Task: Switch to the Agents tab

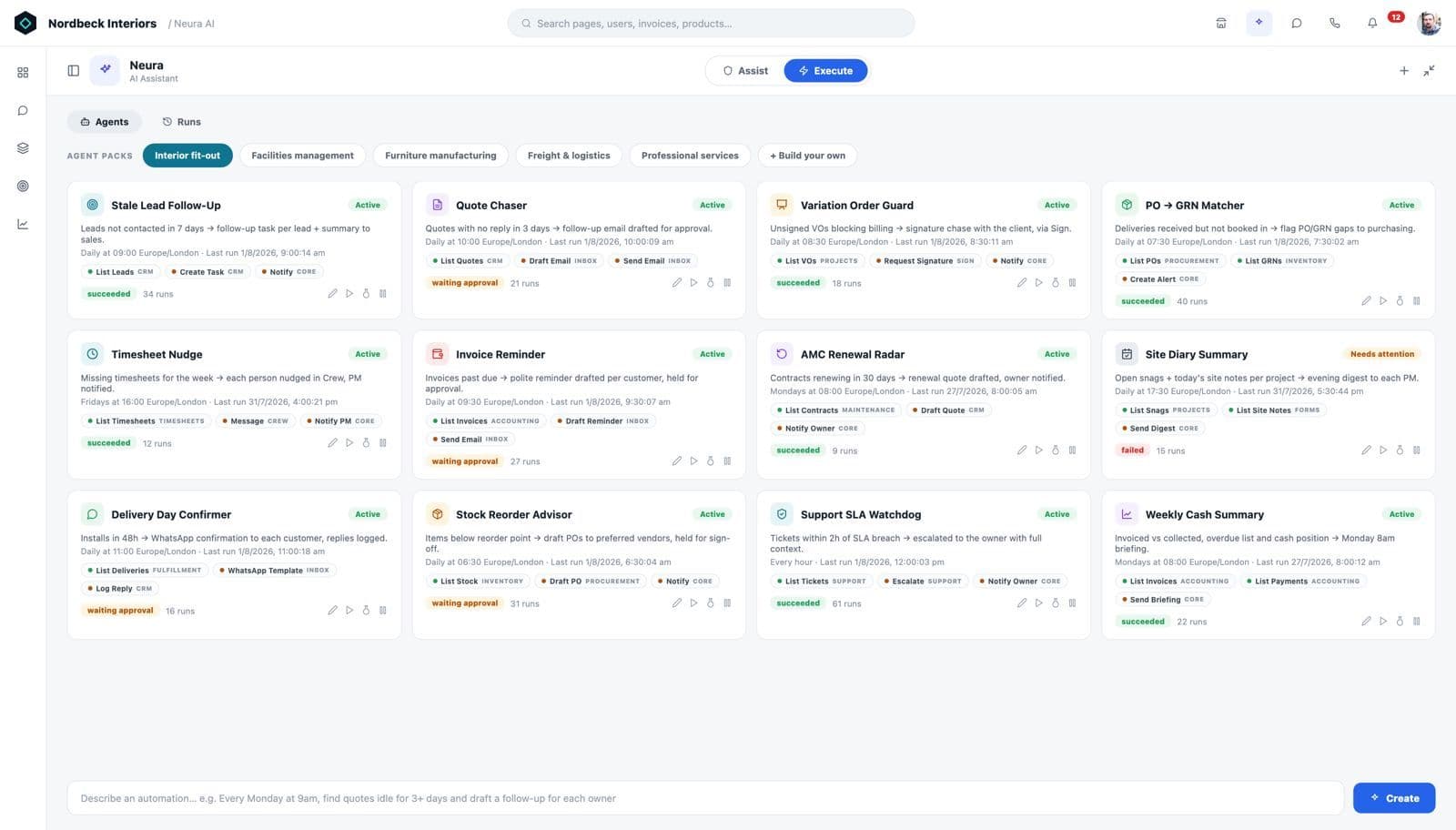Action: [x=105, y=122]
